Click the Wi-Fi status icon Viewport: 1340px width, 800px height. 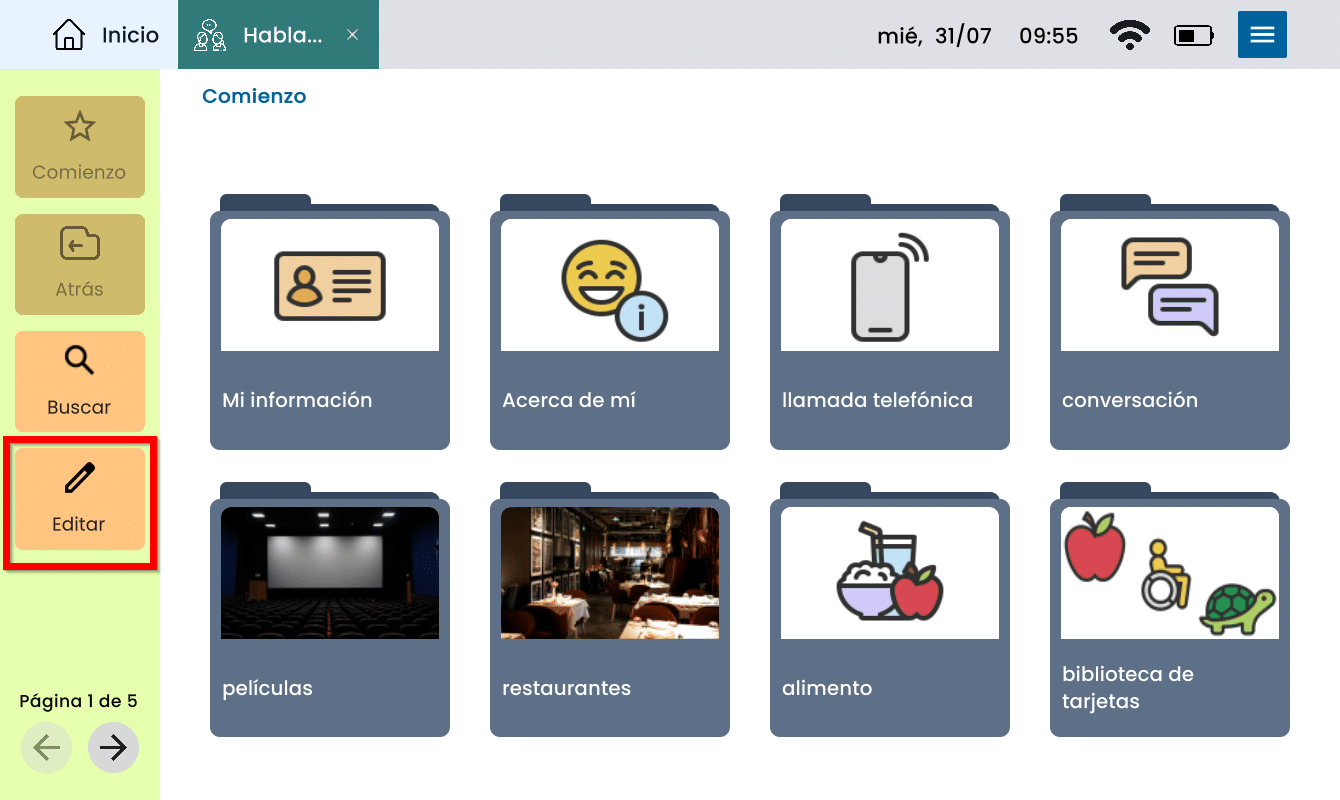tap(1129, 36)
